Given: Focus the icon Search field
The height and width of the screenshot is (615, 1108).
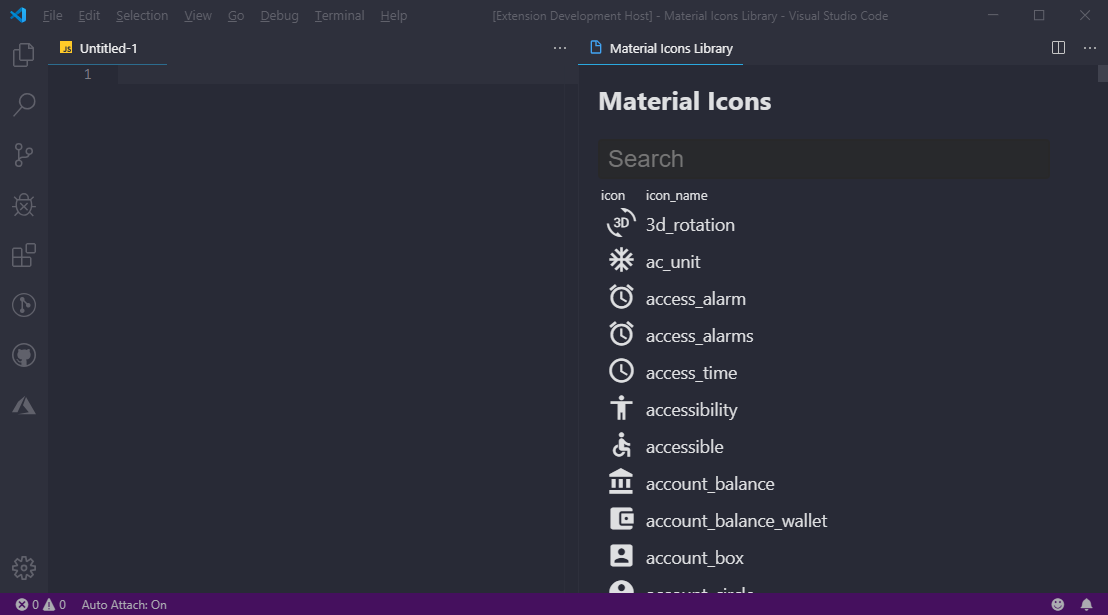Looking at the screenshot, I should click(x=824, y=158).
